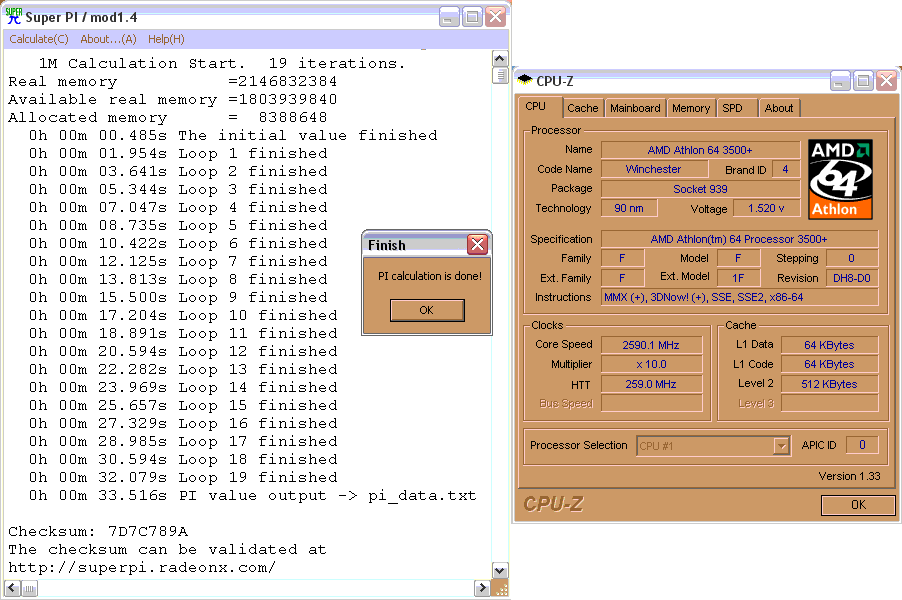Open the About tab in CPU-Z

[x=779, y=108]
